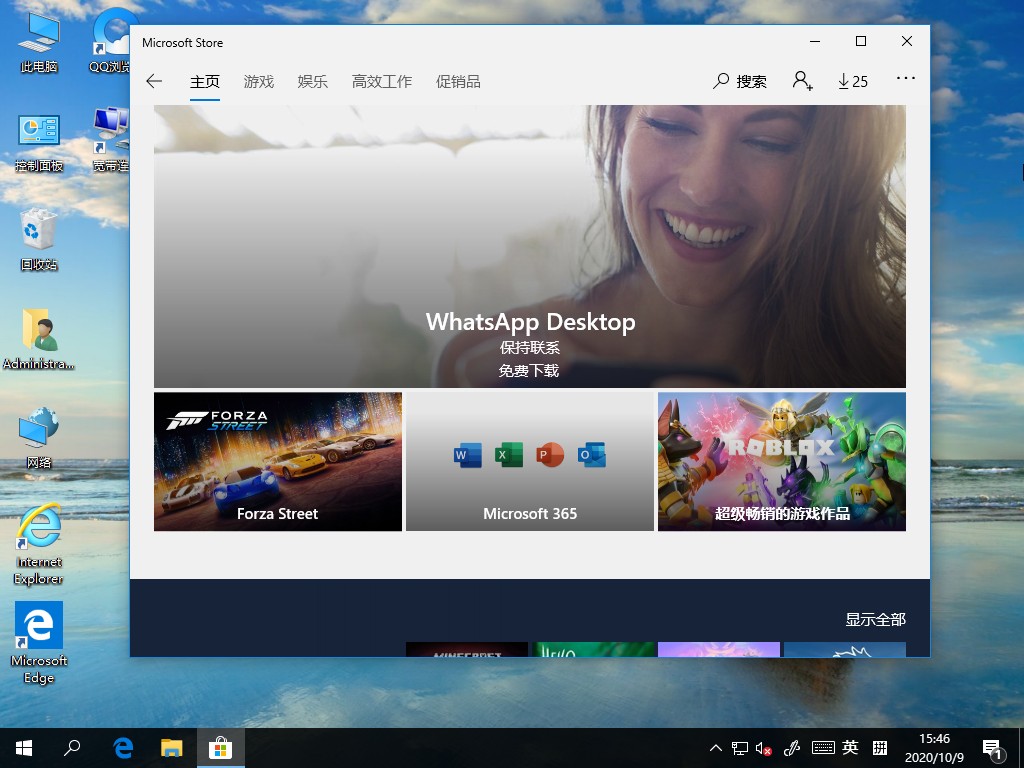Image resolution: width=1024 pixels, height=768 pixels.
Task: Open search in Microsoft Store
Action: point(739,81)
